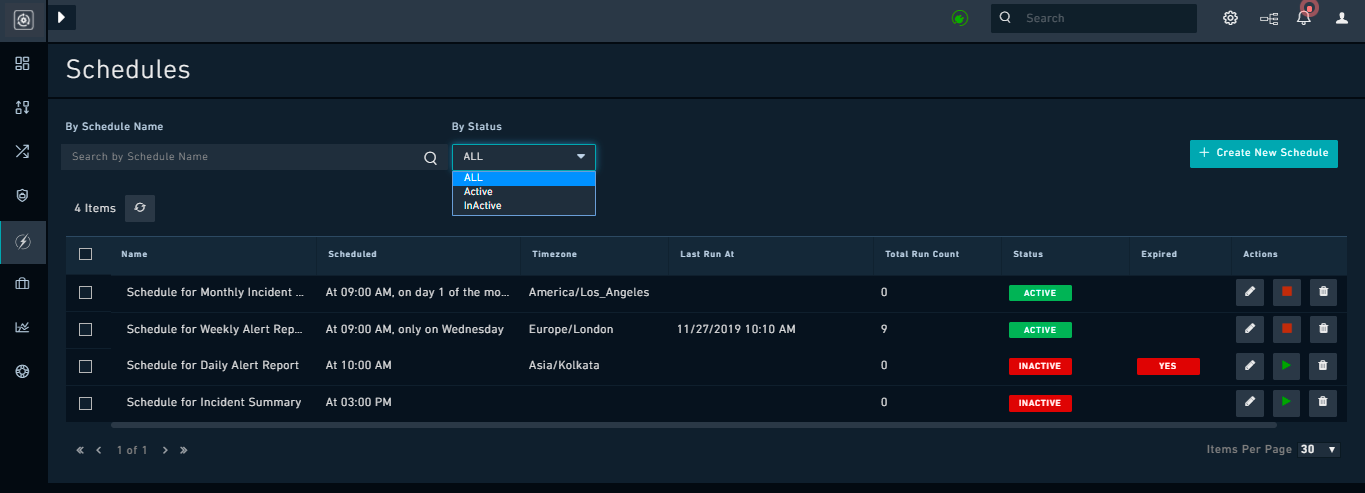Toggle the select-all checkbox in table header
The width and height of the screenshot is (1365, 493).
point(85,254)
